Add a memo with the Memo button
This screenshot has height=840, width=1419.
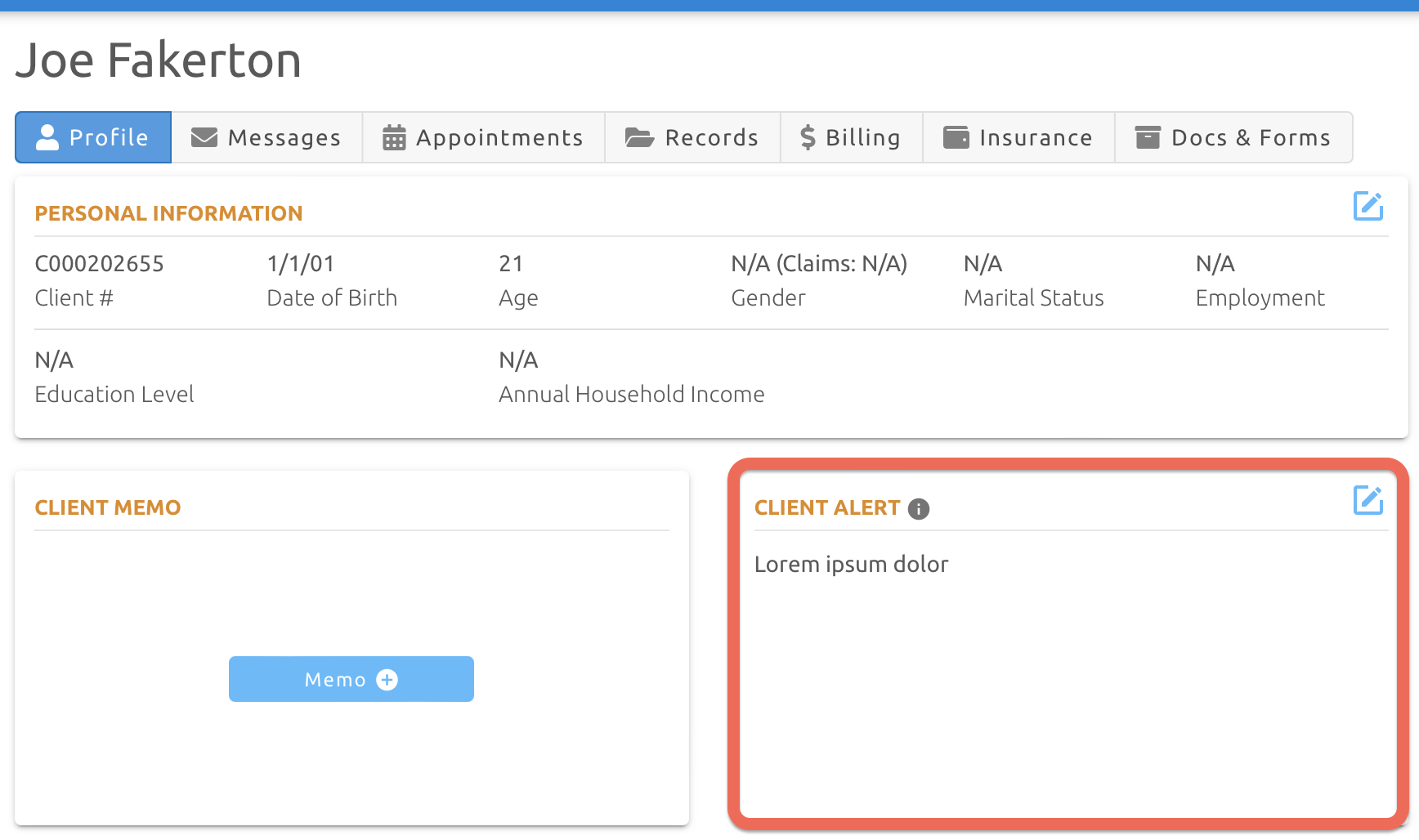[351, 679]
